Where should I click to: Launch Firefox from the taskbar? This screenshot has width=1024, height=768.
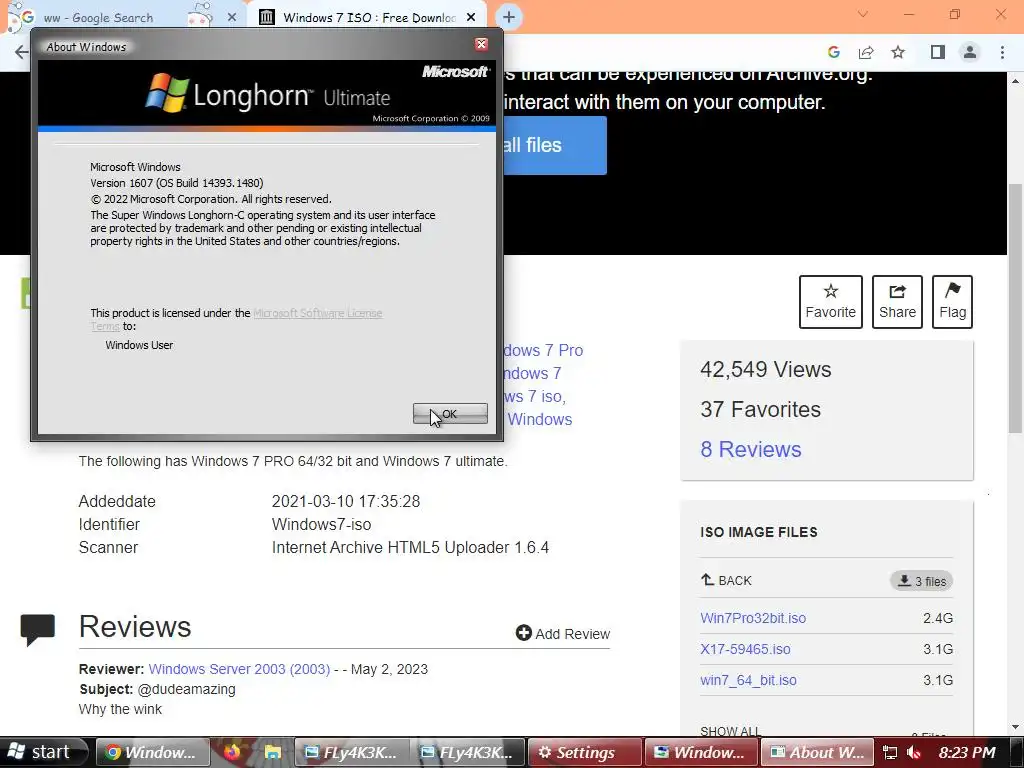232,752
